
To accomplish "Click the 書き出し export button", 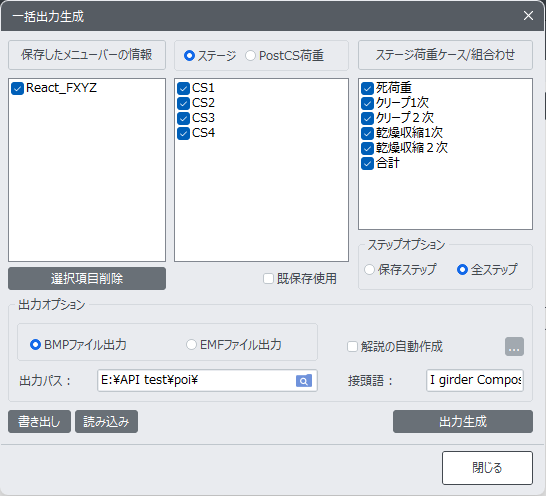I will pyautogui.click(x=39, y=421).
